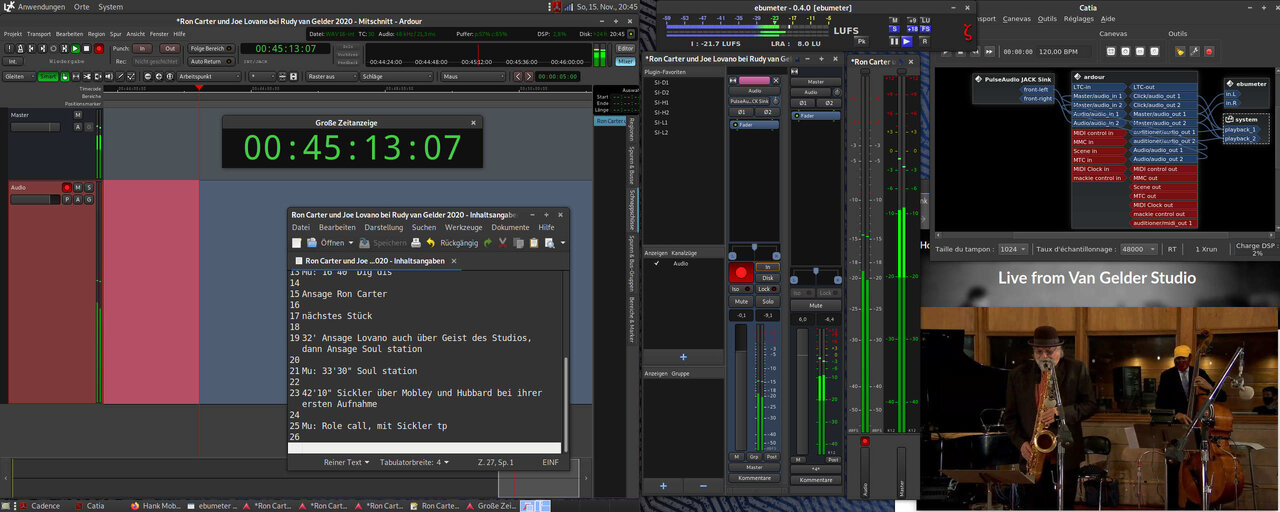
Task: Open Ardour's Fenster menu
Action: [x=159, y=34]
